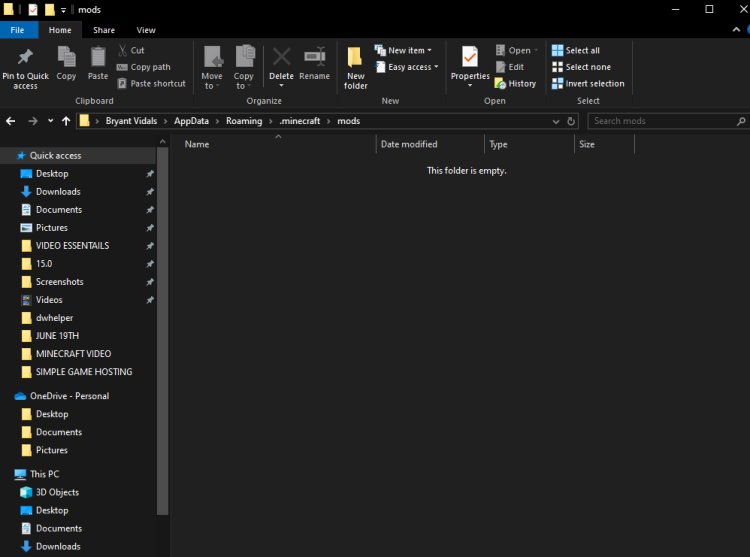
Task: Open the File tab
Action: (x=17, y=30)
